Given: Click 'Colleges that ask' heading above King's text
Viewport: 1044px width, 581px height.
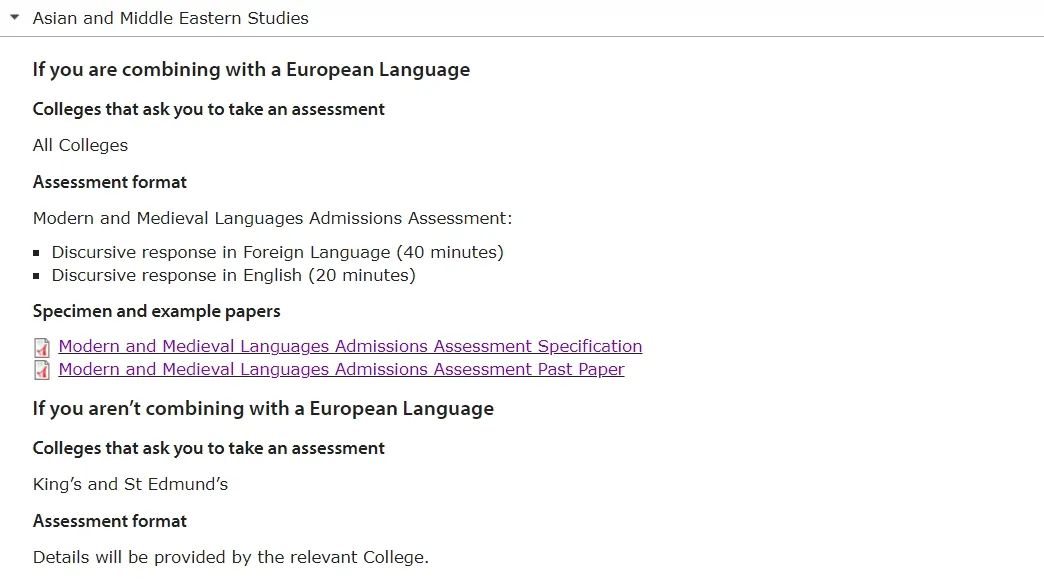Looking at the screenshot, I should [x=208, y=448].
